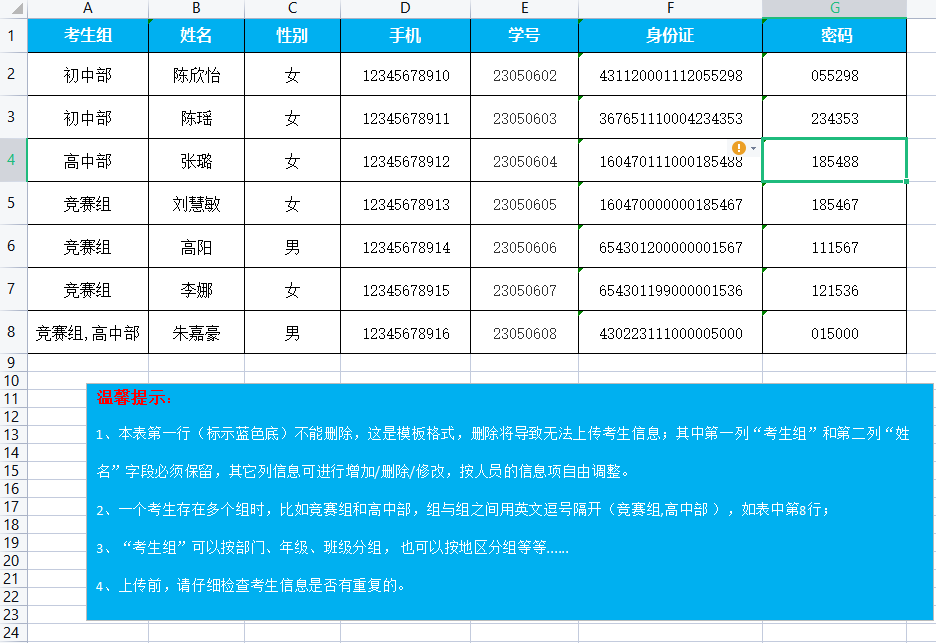Select cell with name 张璐
This screenshot has width=936, height=643.
(196, 161)
